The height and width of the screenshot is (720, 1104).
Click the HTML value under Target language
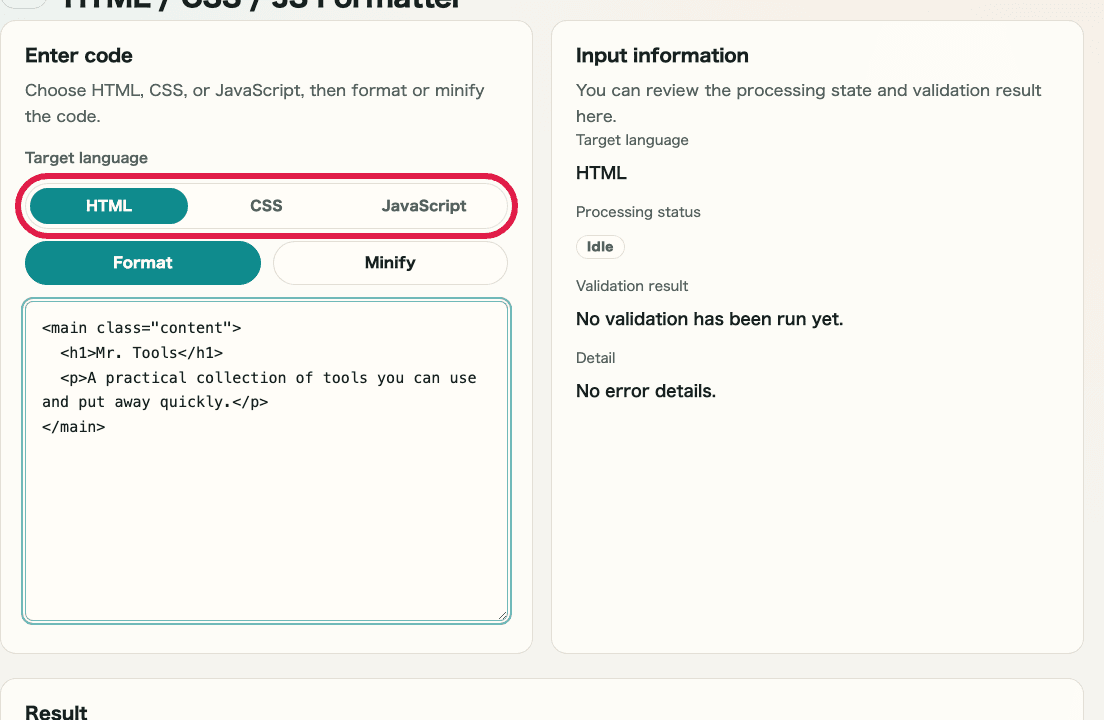(600, 172)
